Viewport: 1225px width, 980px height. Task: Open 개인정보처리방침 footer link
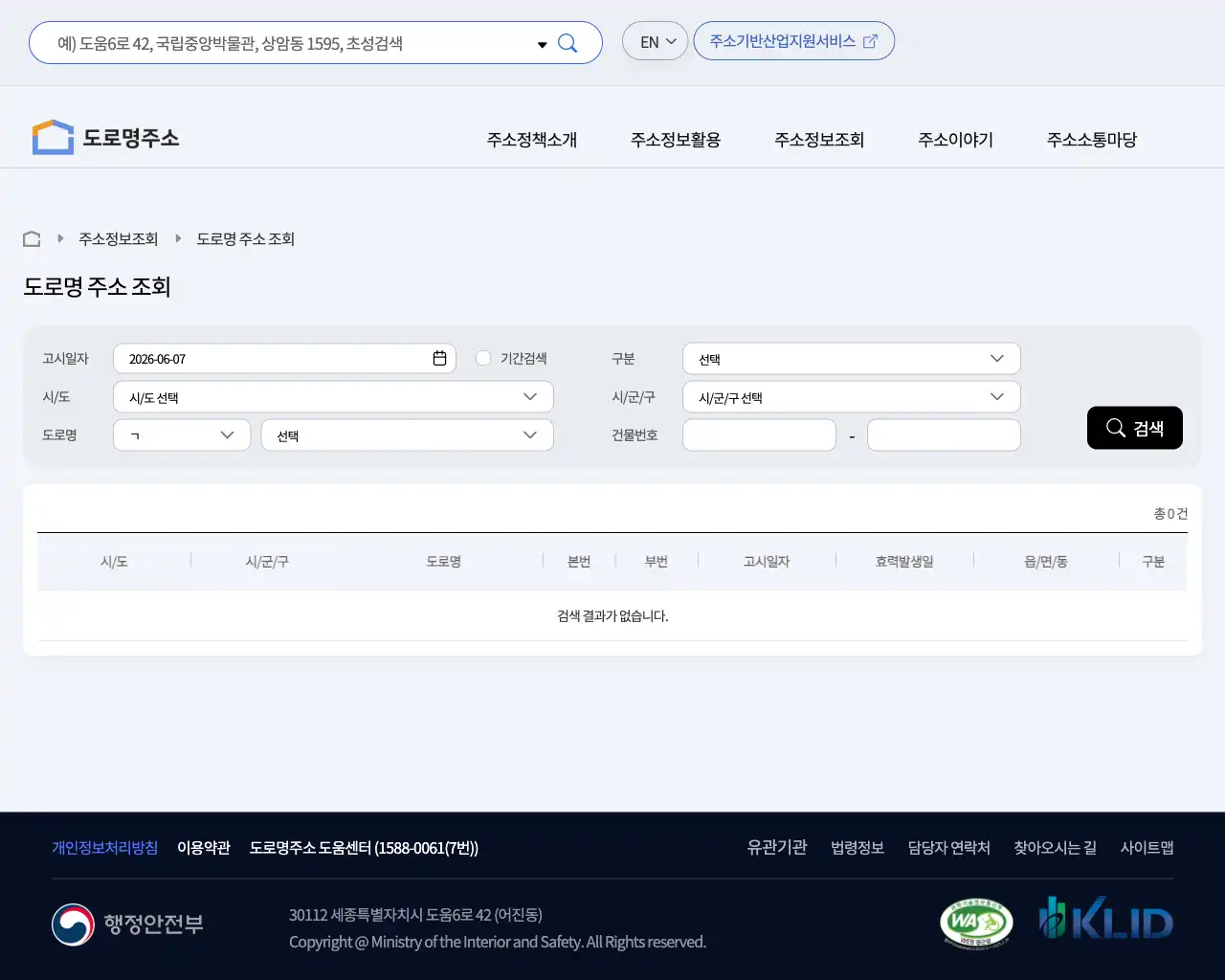tap(104, 847)
